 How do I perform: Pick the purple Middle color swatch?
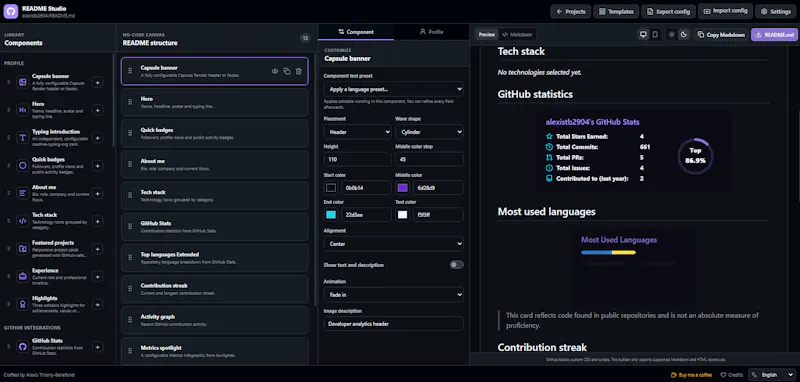coord(403,188)
